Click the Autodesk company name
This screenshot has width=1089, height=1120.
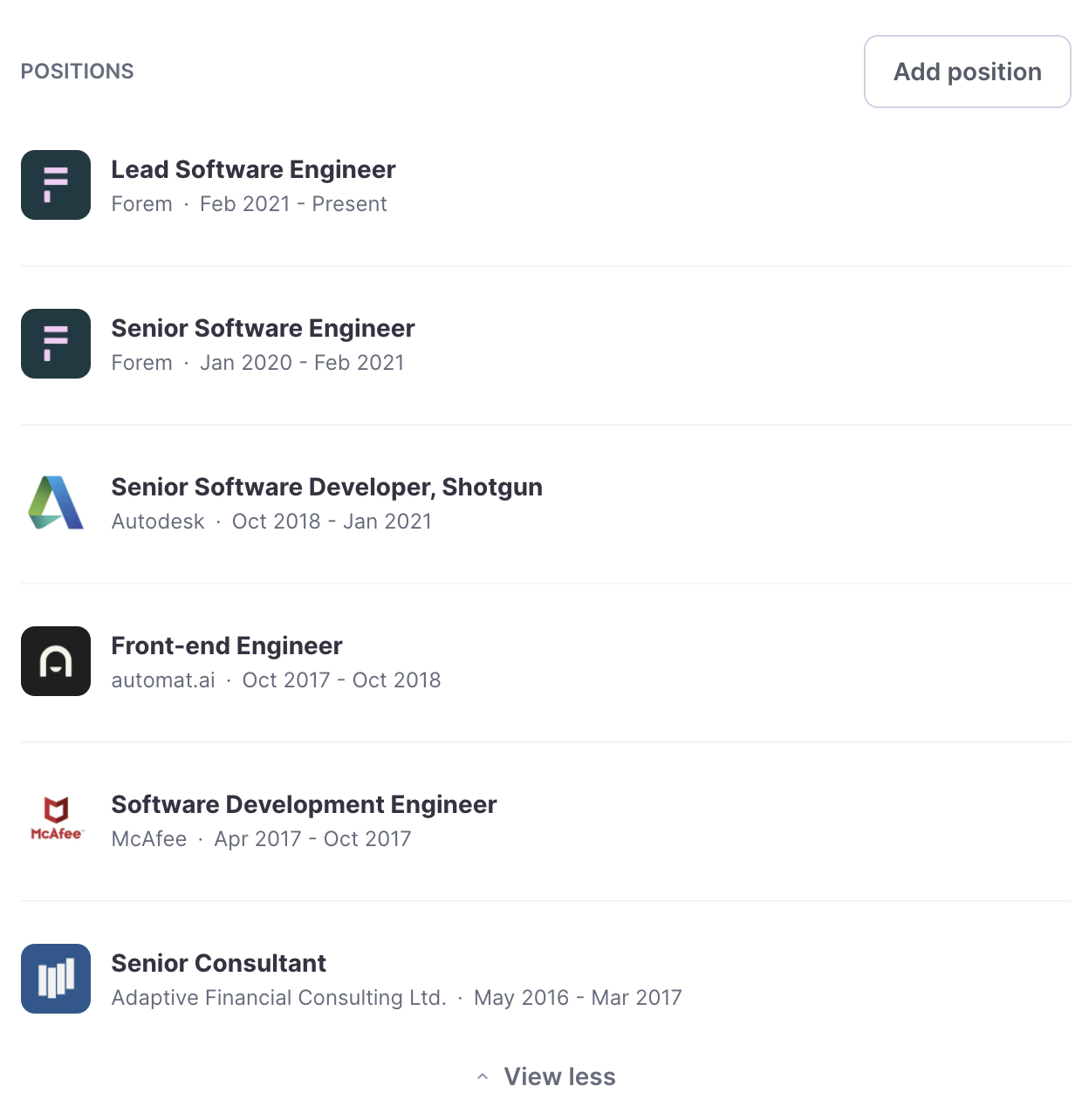pos(158,522)
